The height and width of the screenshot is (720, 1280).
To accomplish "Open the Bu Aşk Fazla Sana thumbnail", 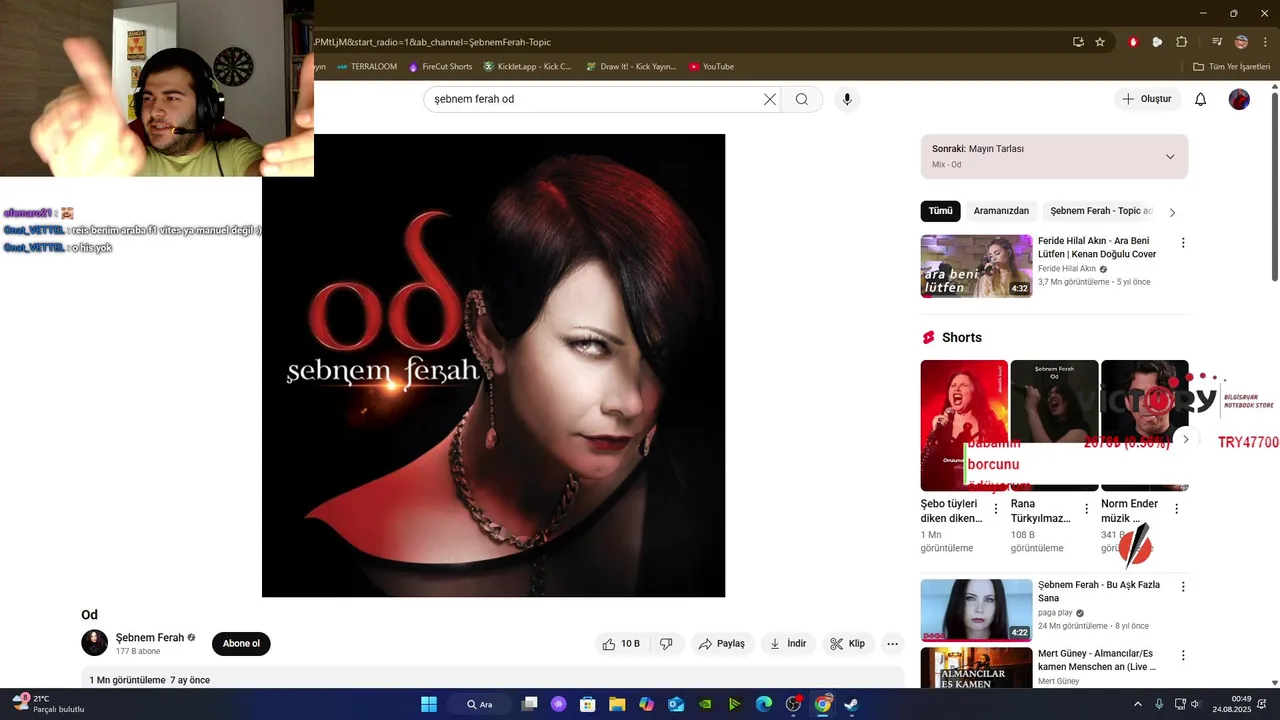I will (976, 610).
